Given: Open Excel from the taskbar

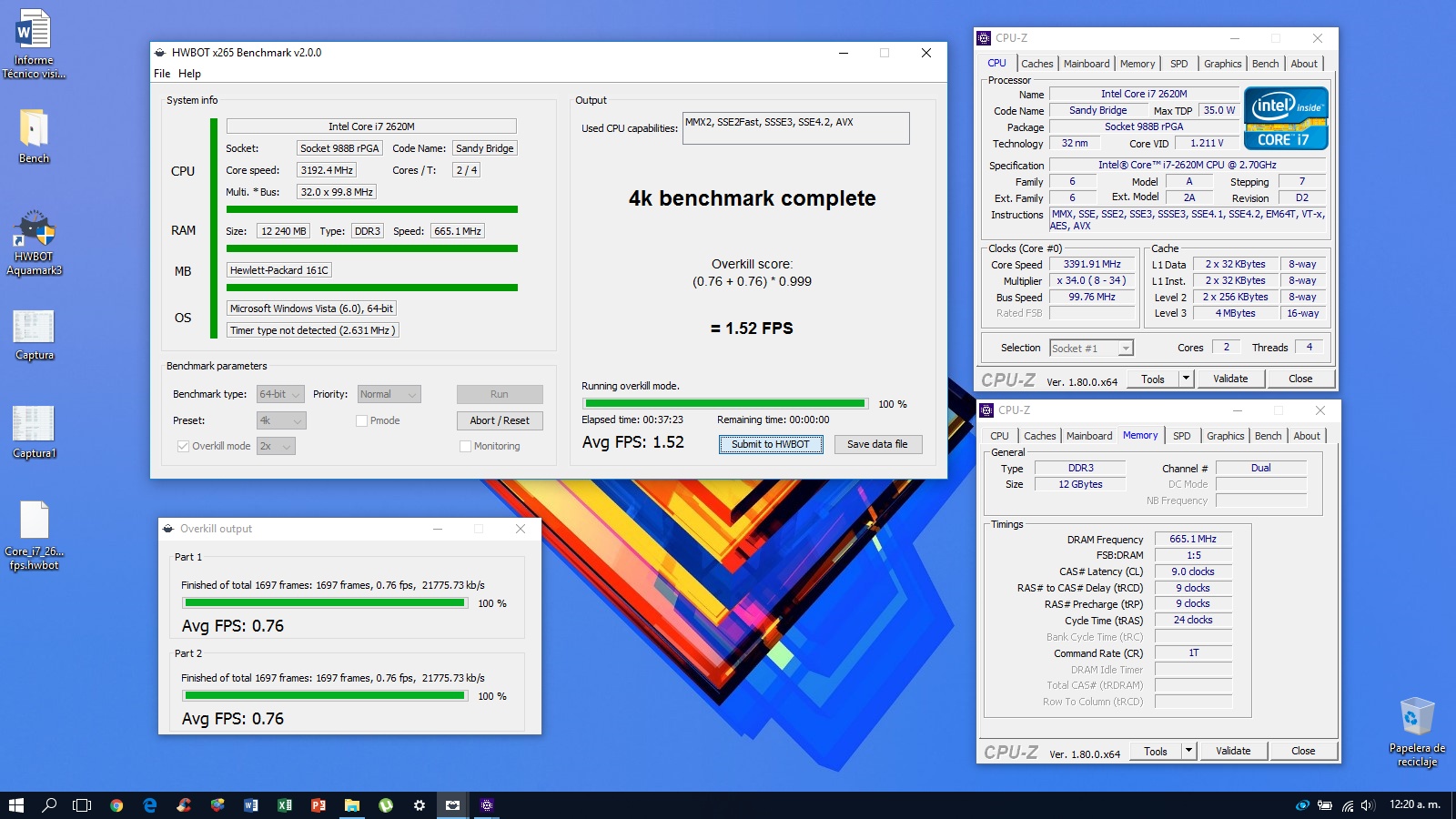Looking at the screenshot, I should click(285, 805).
